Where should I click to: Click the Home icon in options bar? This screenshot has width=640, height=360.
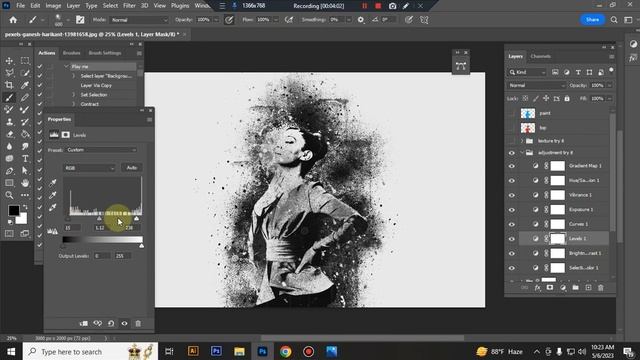(13, 20)
